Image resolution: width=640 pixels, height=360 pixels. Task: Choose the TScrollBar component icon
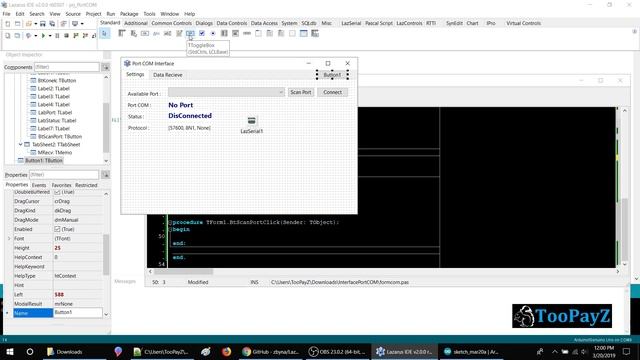click(247, 33)
